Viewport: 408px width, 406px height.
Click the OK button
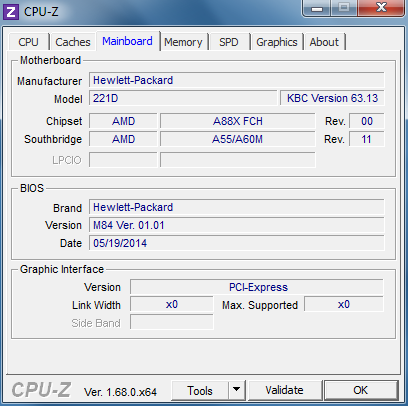pyautogui.click(x=361, y=390)
